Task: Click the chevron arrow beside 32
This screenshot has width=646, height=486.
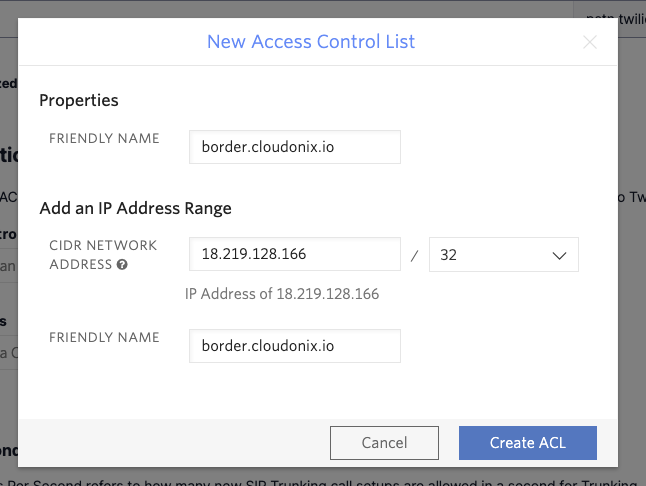Action: pyautogui.click(x=559, y=256)
